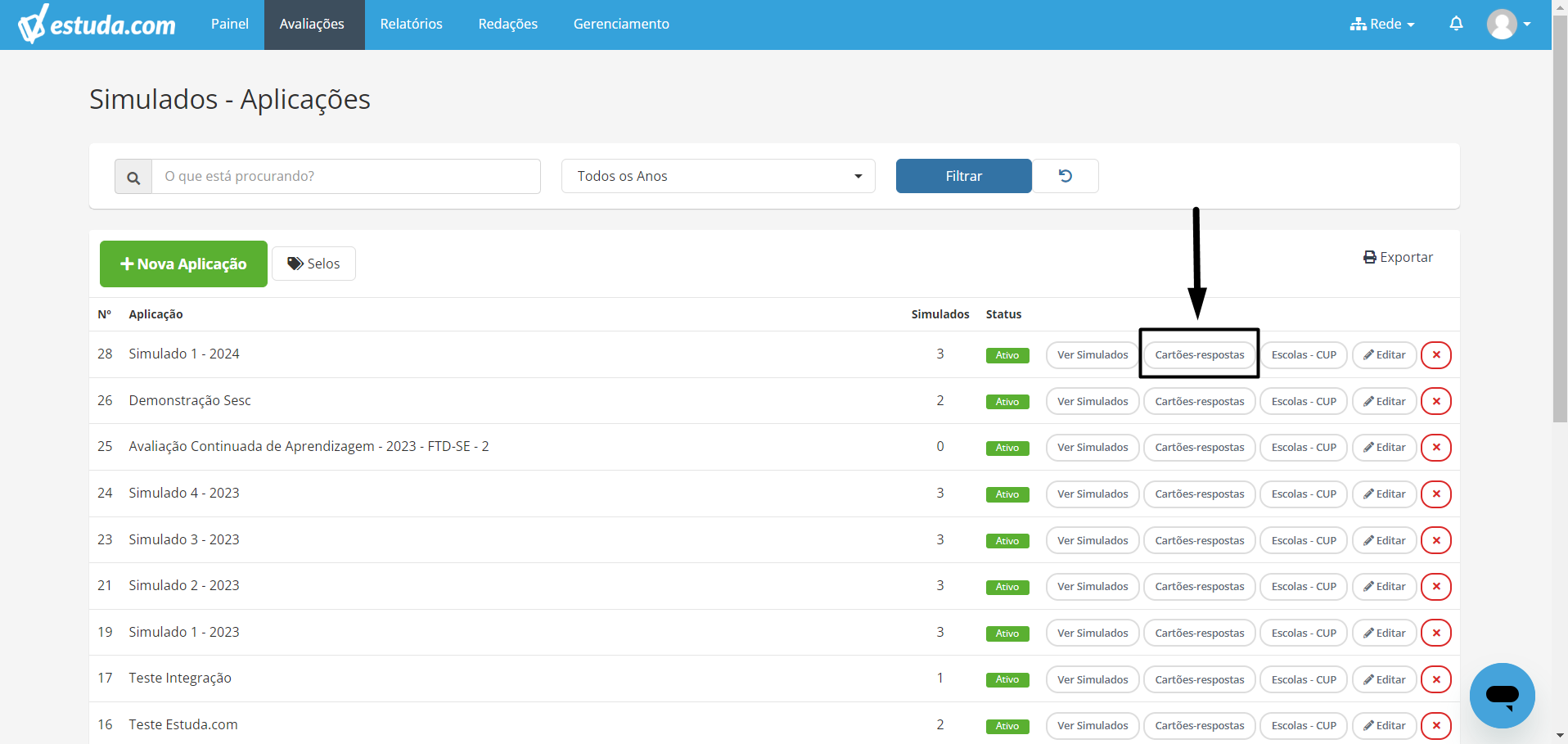Delete Demonstração Sesc with red X icon
The height and width of the screenshot is (744, 1568).
coord(1436,401)
